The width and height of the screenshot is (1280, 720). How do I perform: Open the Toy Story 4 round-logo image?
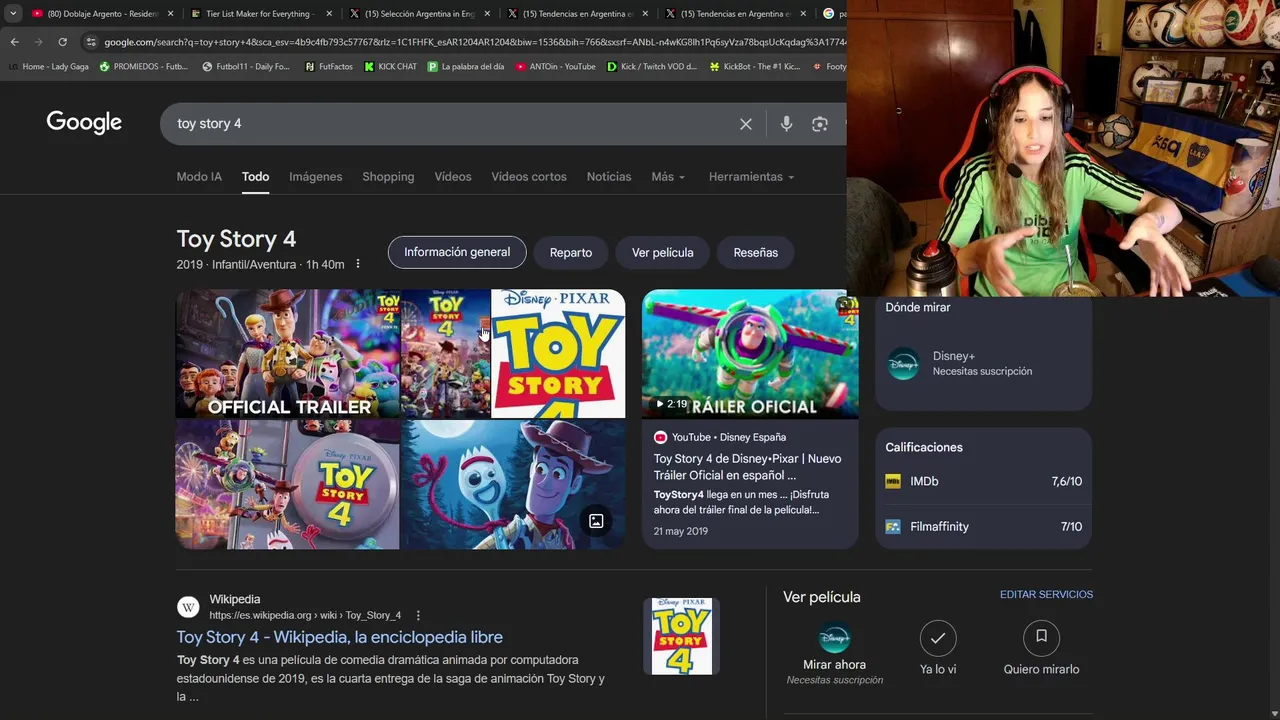[288, 485]
